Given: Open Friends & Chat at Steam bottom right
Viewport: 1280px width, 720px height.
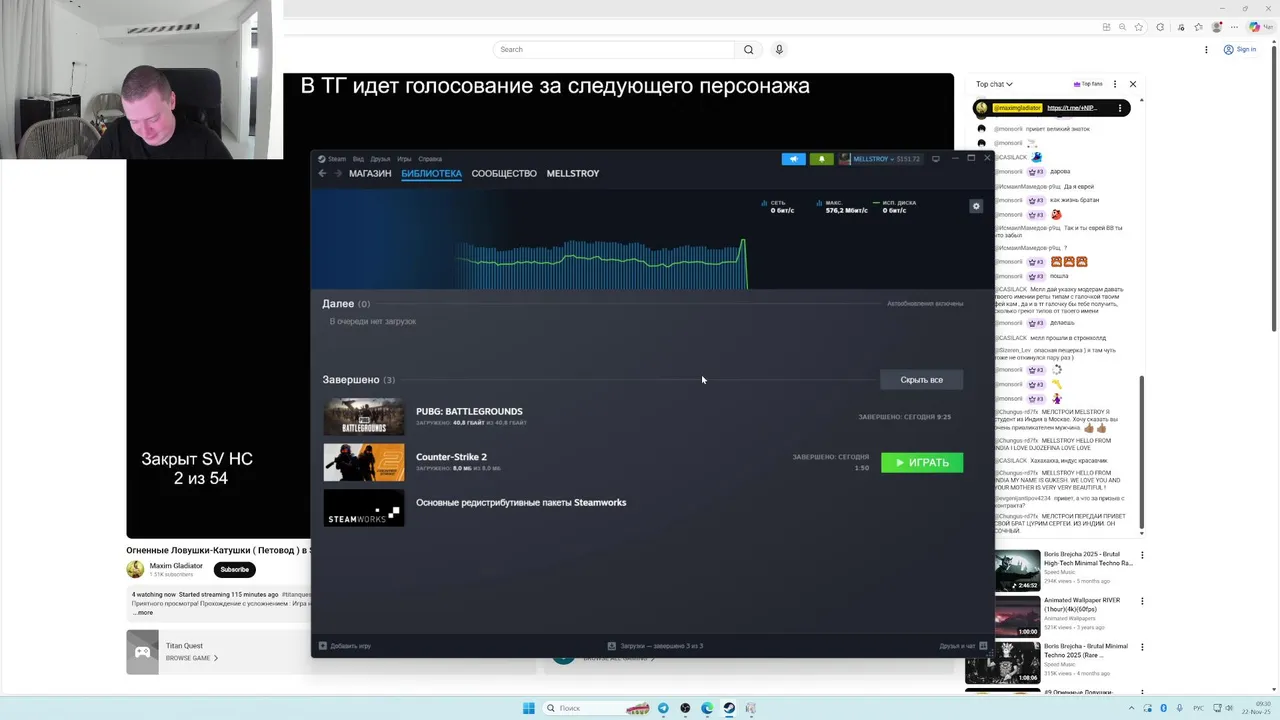Looking at the screenshot, I should tap(964, 646).
